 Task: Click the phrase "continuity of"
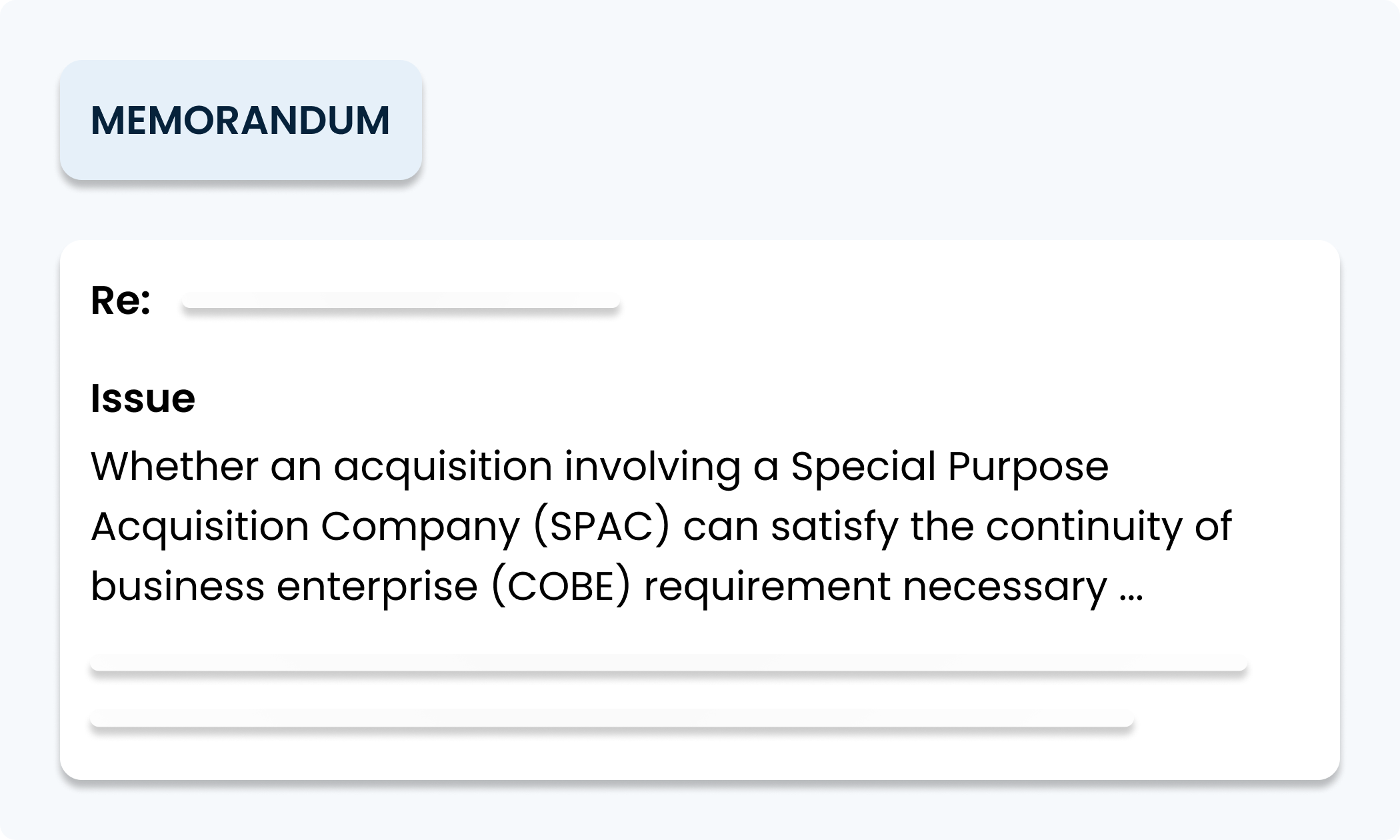point(1108,527)
